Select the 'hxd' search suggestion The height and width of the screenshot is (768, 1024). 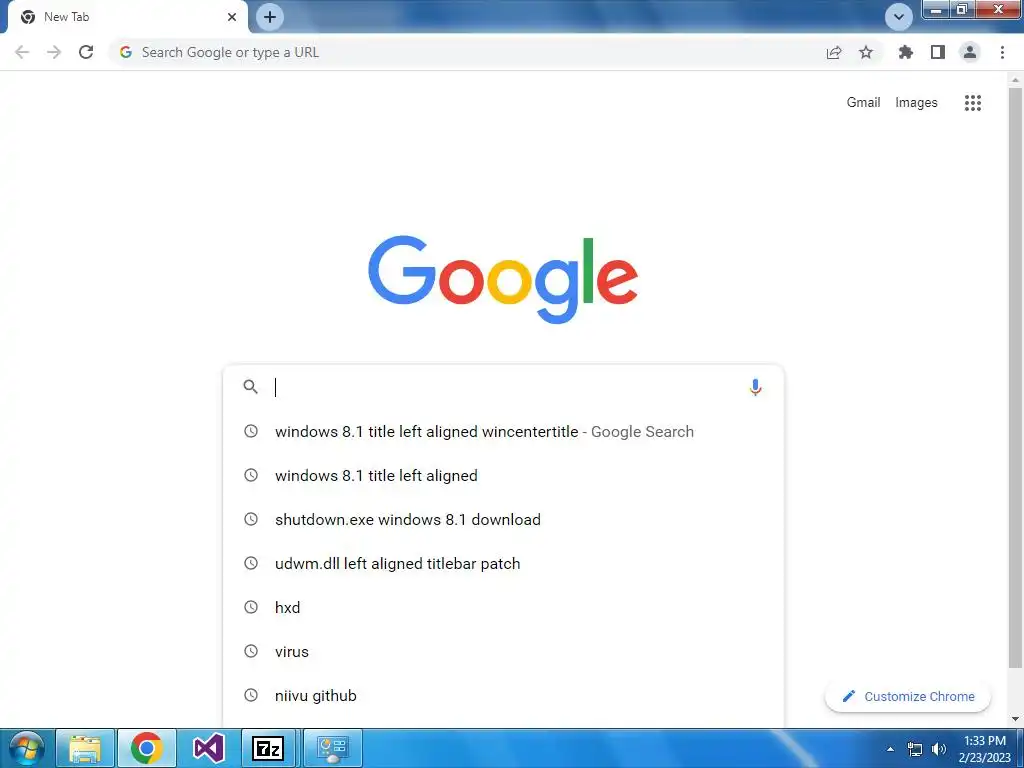coord(503,607)
